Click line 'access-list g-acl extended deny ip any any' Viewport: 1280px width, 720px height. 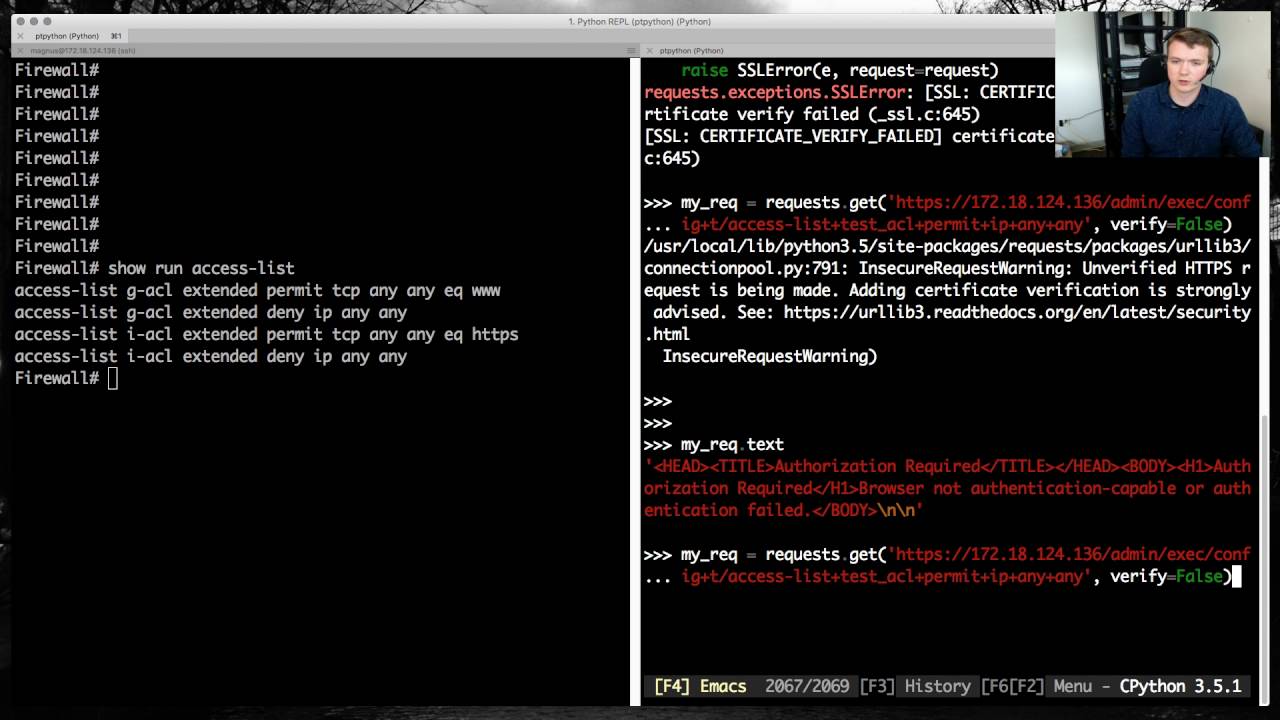click(210, 312)
